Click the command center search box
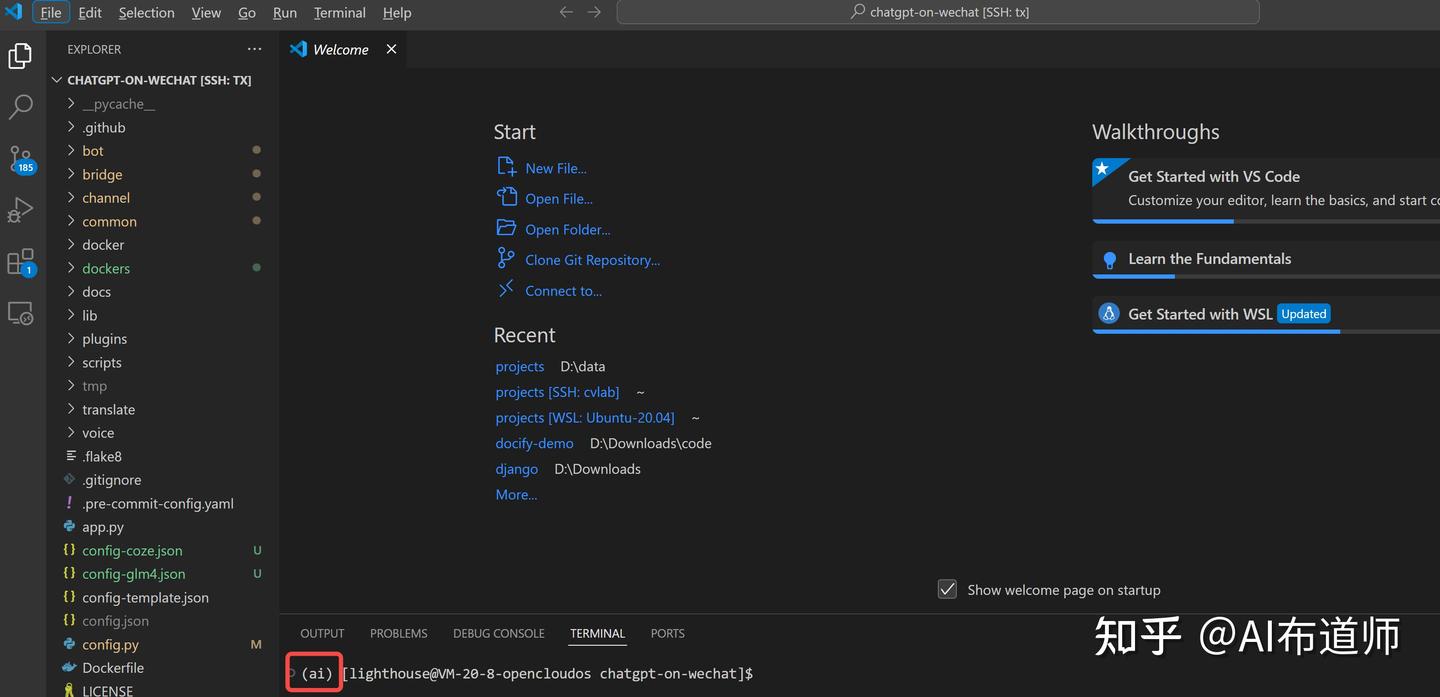 coord(938,12)
